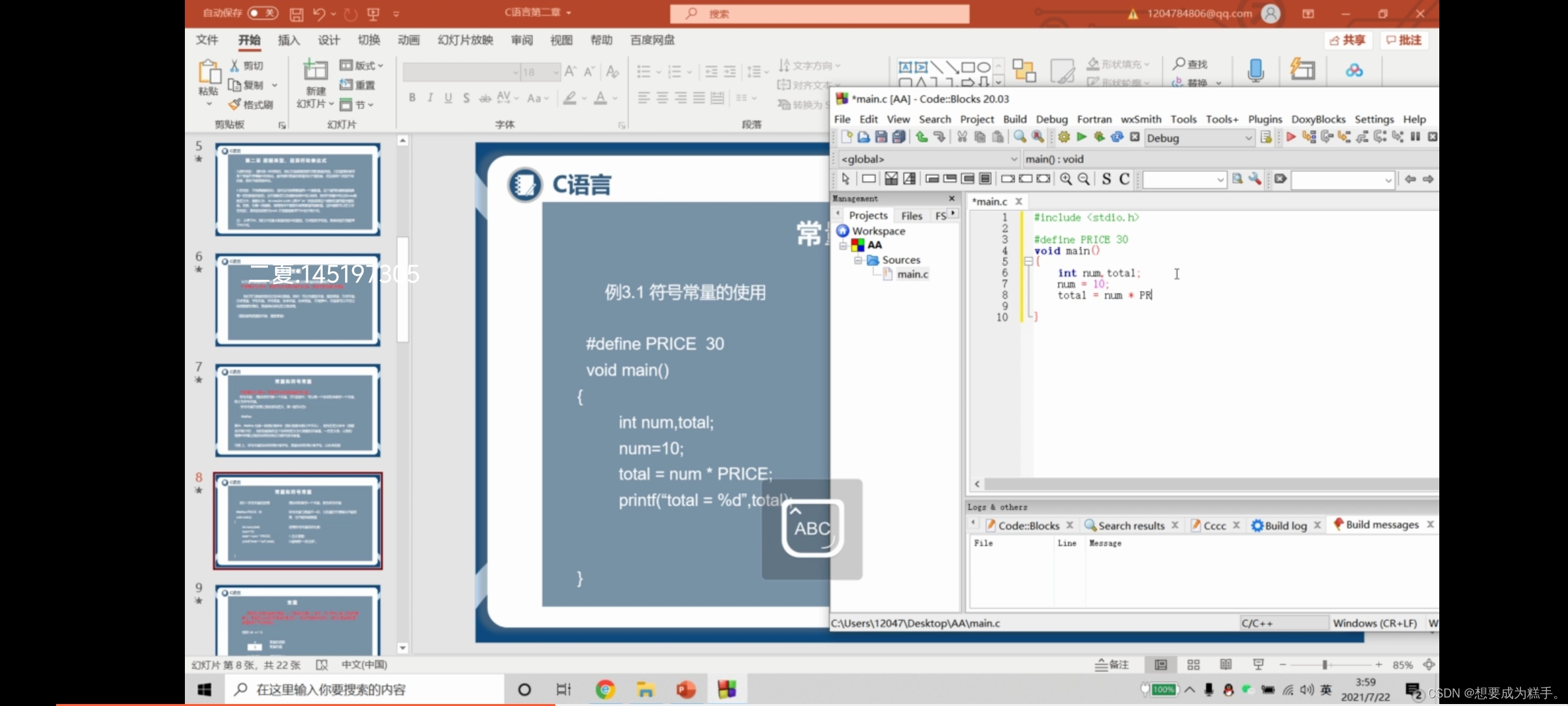Open the Debug menu in Code::Blocks
Image resolution: width=1568 pixels, height=706 pixels.
point(1051,119)
